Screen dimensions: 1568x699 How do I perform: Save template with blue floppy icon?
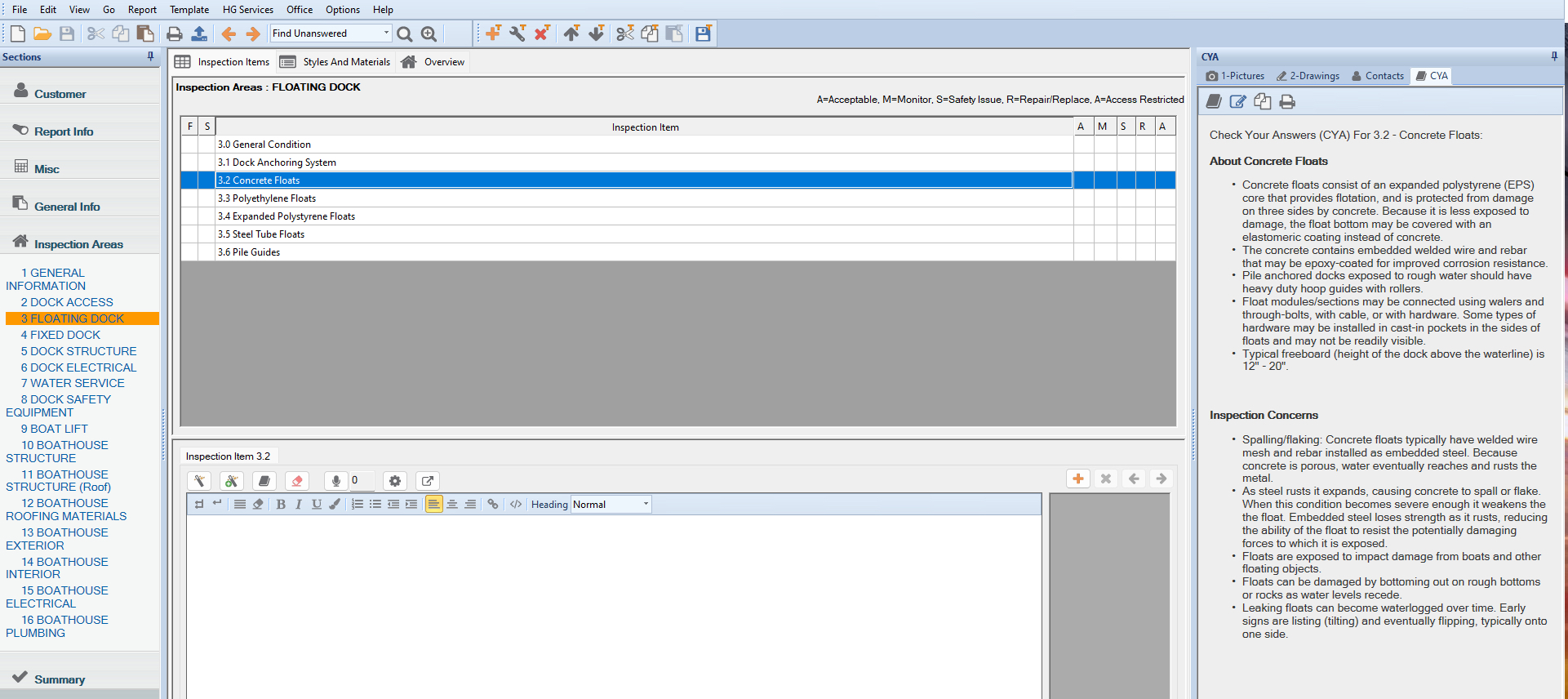(703, 33)
